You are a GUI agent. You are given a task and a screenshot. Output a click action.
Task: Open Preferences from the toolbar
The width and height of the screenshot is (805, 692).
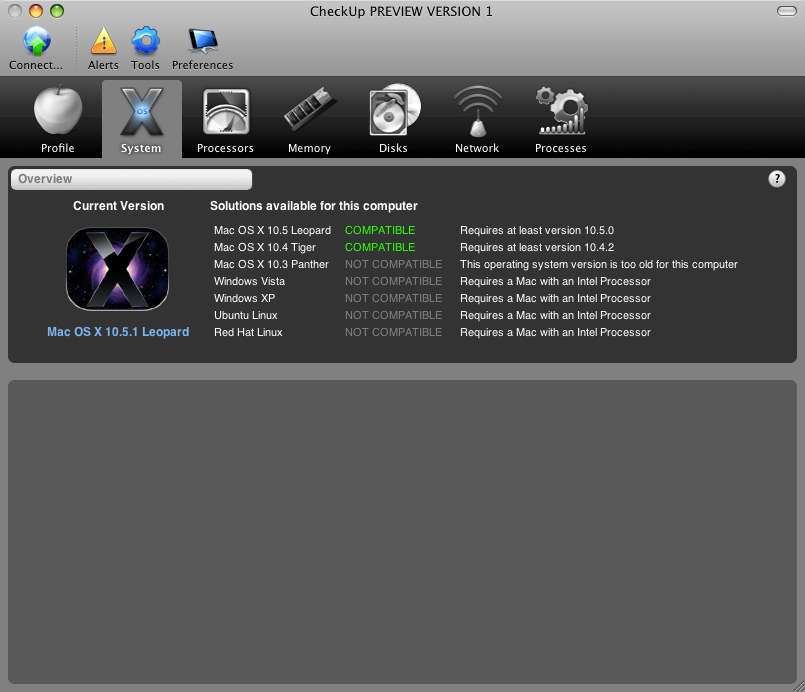pyautogui.click(x=203, y=49)
